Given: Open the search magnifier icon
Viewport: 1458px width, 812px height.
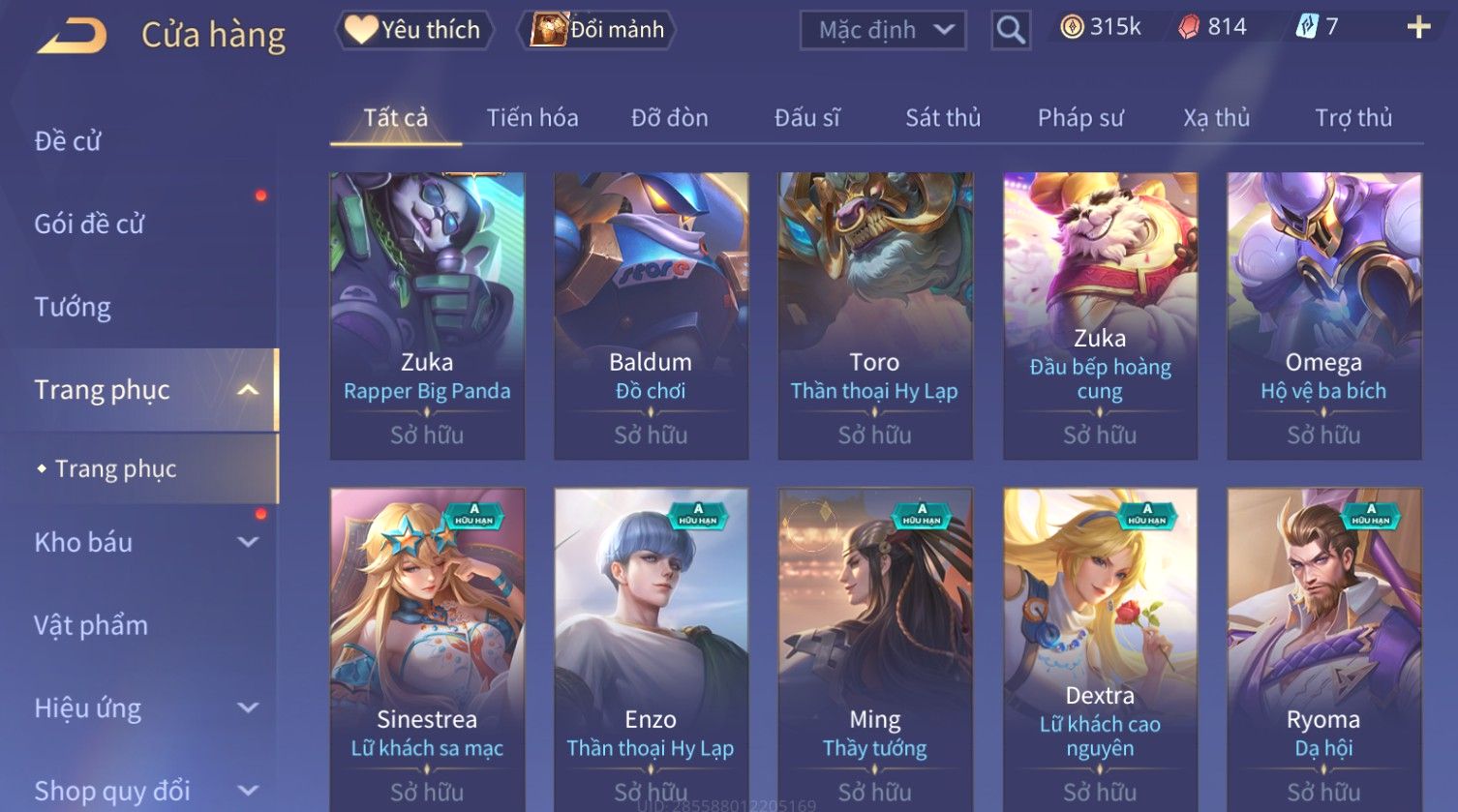Looking at the screenshot, I should pyautogui.click(x=1011, y=30).
